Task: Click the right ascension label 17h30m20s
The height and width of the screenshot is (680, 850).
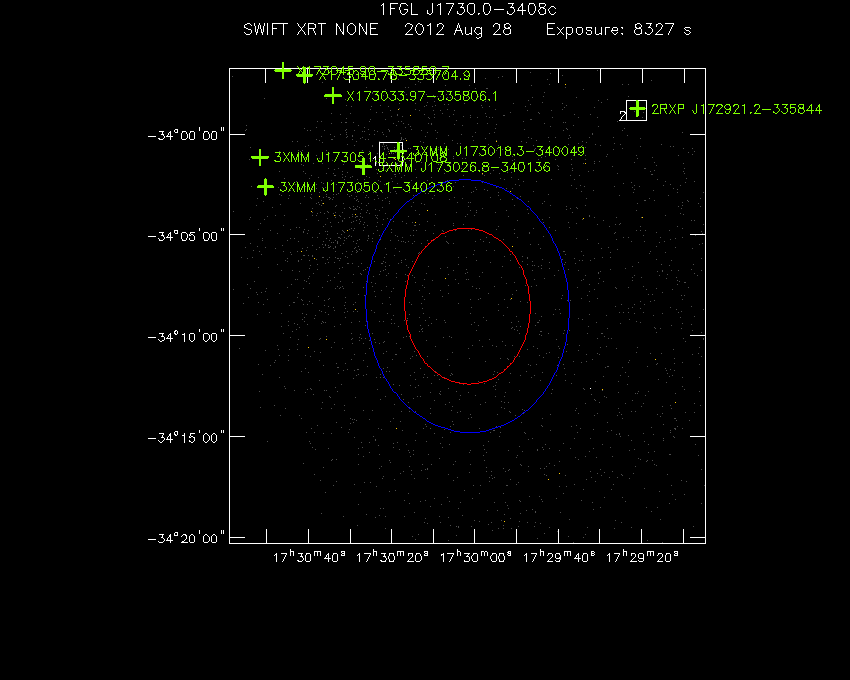Action: click(392, 557)
